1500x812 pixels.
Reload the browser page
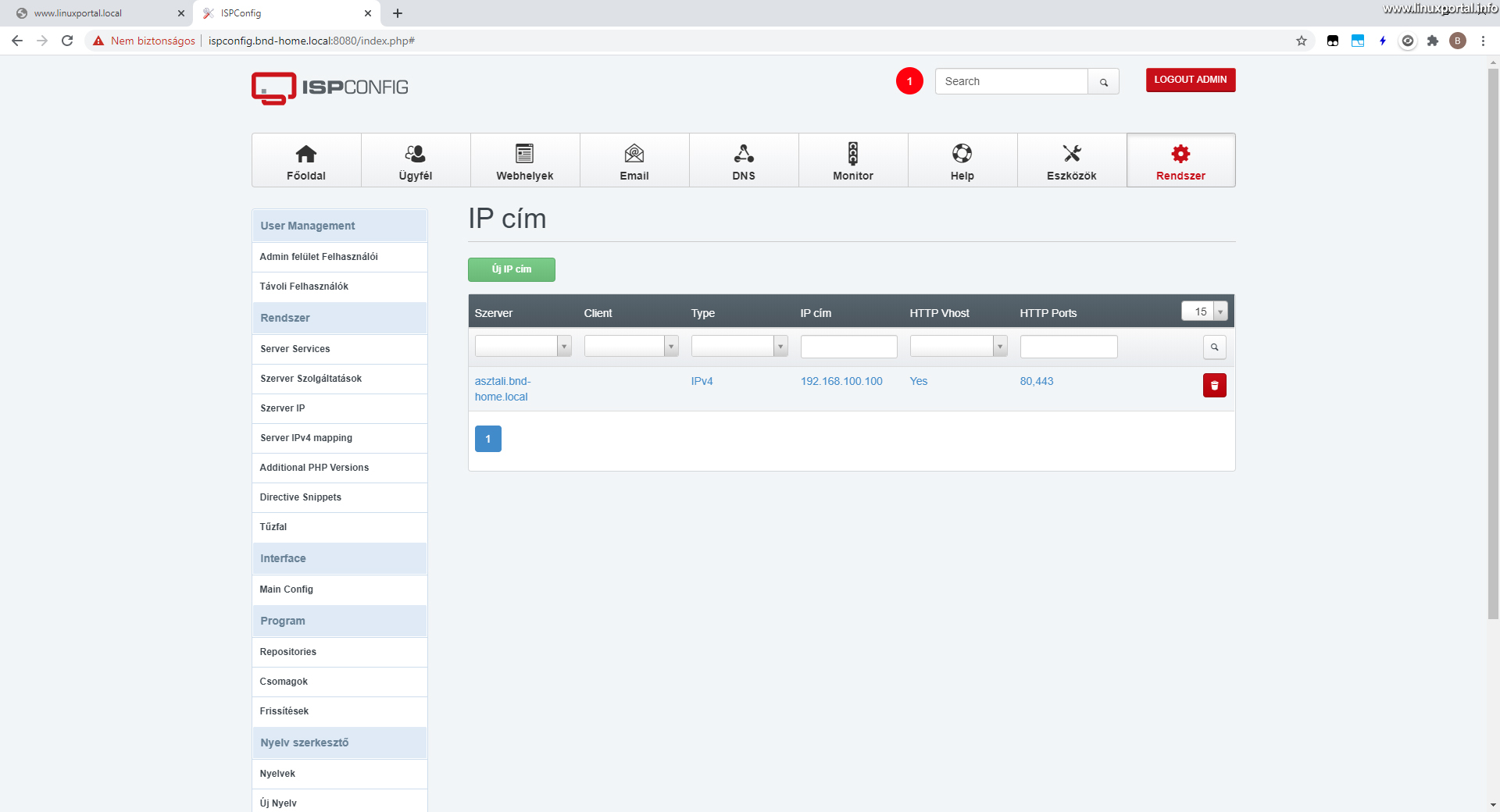click(67, 41)
